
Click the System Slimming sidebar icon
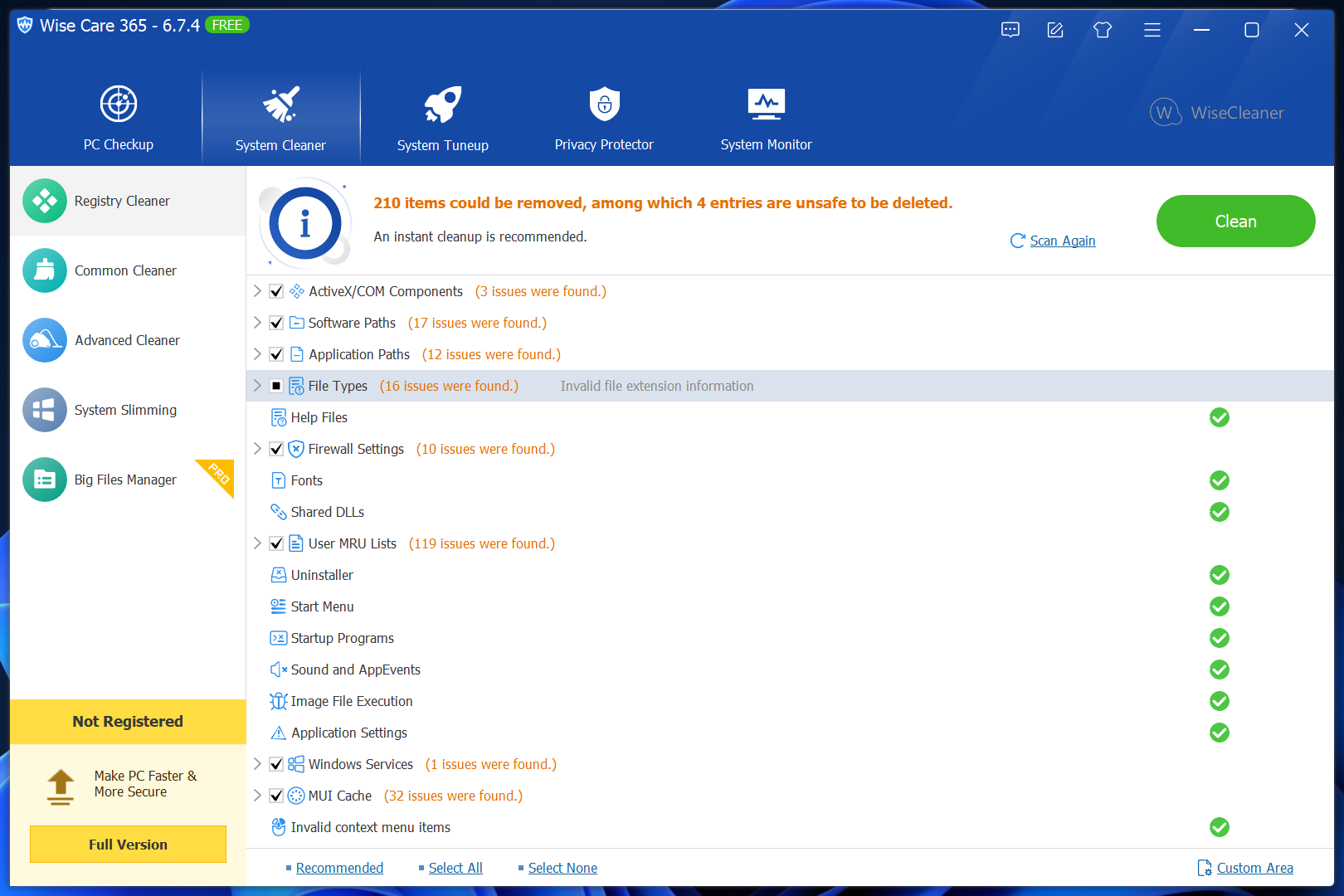pos(45,410)
